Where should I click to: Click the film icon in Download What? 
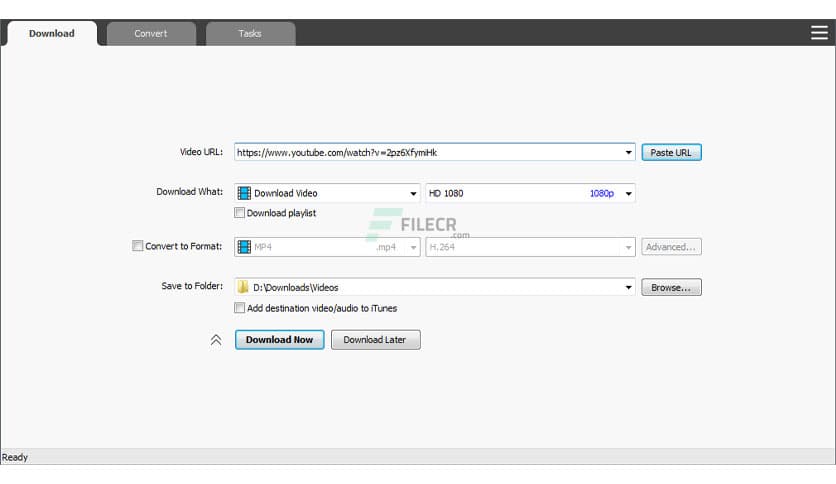244,193
